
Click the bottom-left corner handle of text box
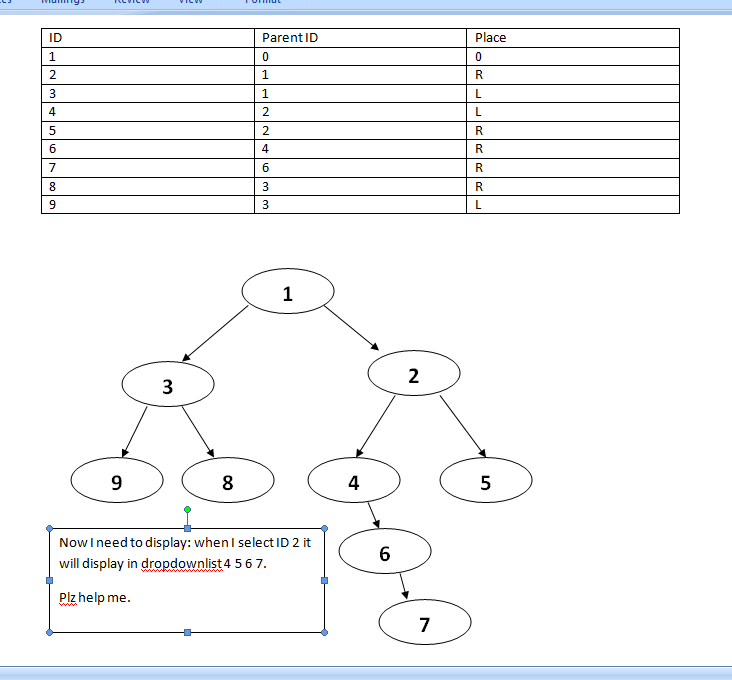49,632
